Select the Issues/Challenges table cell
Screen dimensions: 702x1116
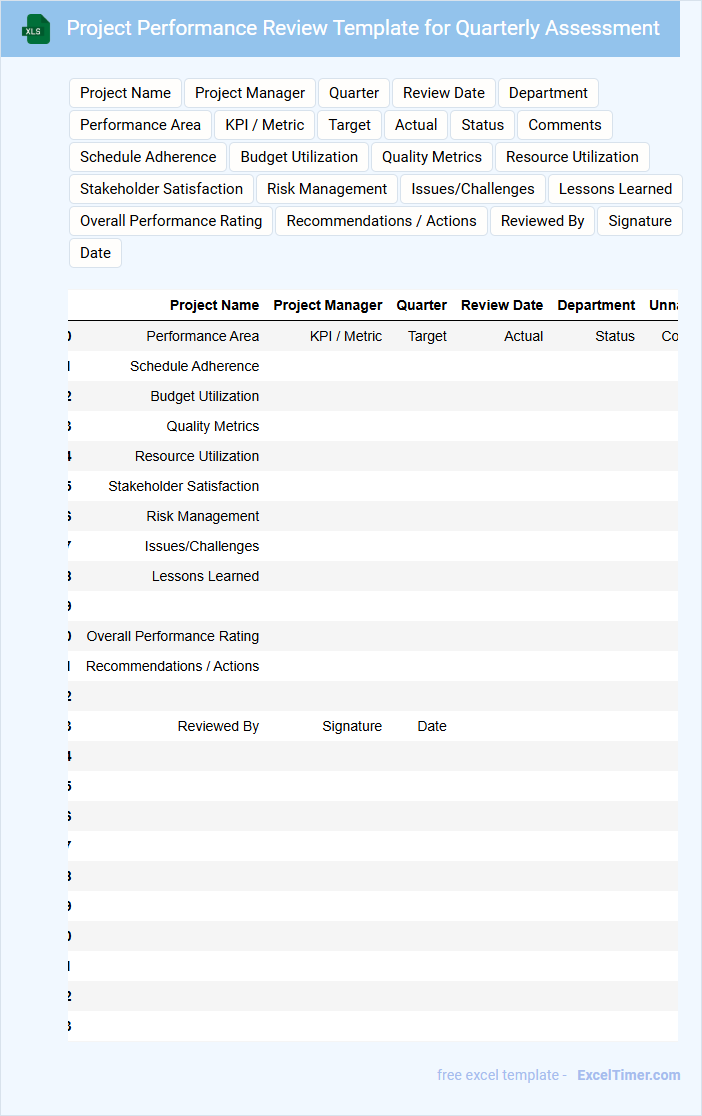(202, 546)
